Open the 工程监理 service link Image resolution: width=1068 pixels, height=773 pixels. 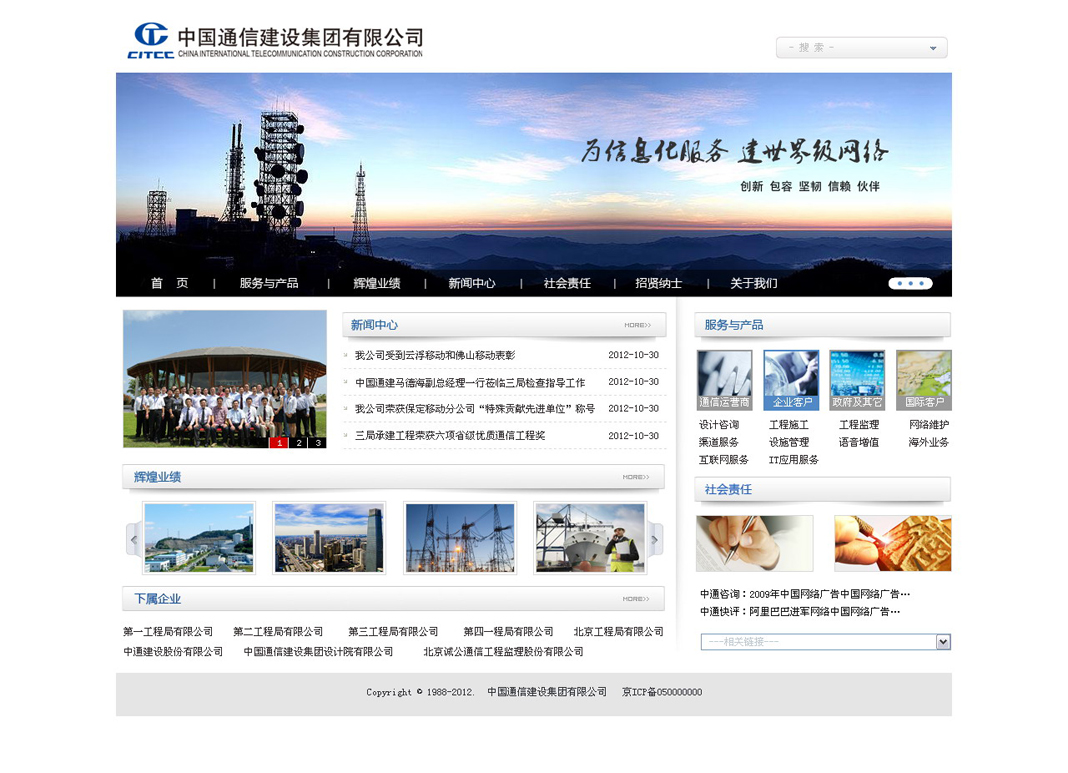tap(859, 425)
